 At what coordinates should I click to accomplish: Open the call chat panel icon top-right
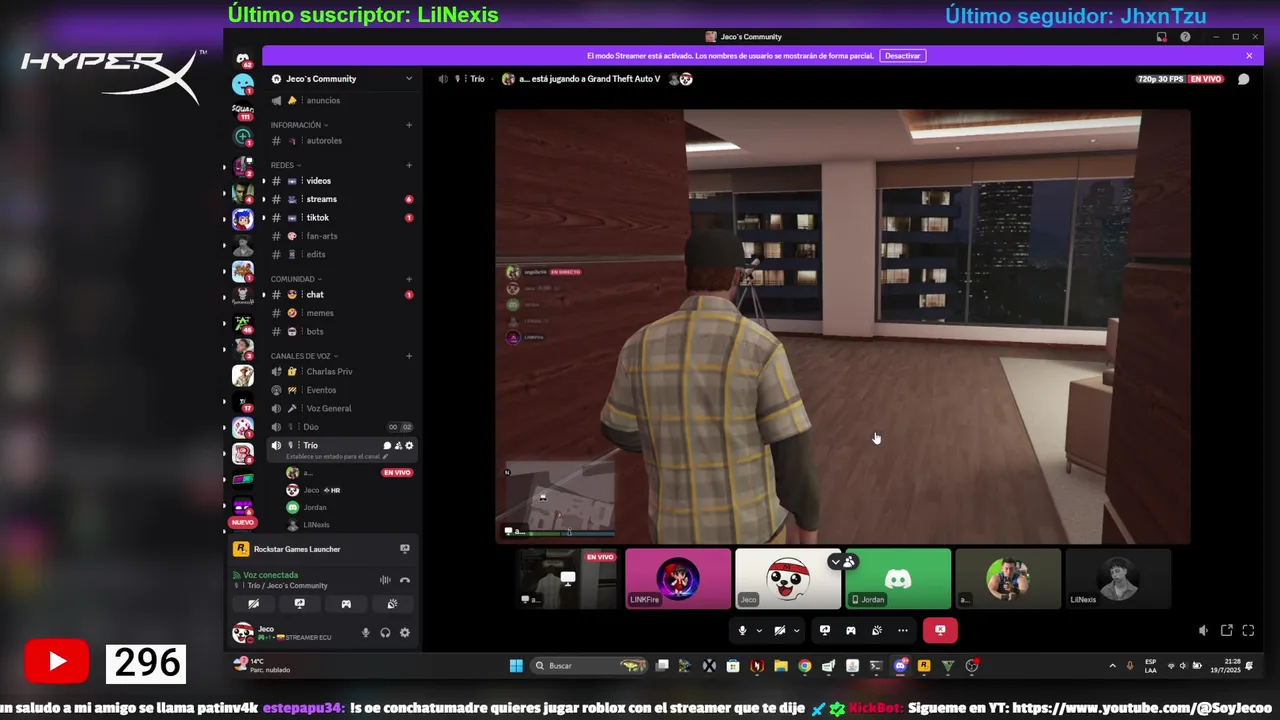[x=1243, y=79]
